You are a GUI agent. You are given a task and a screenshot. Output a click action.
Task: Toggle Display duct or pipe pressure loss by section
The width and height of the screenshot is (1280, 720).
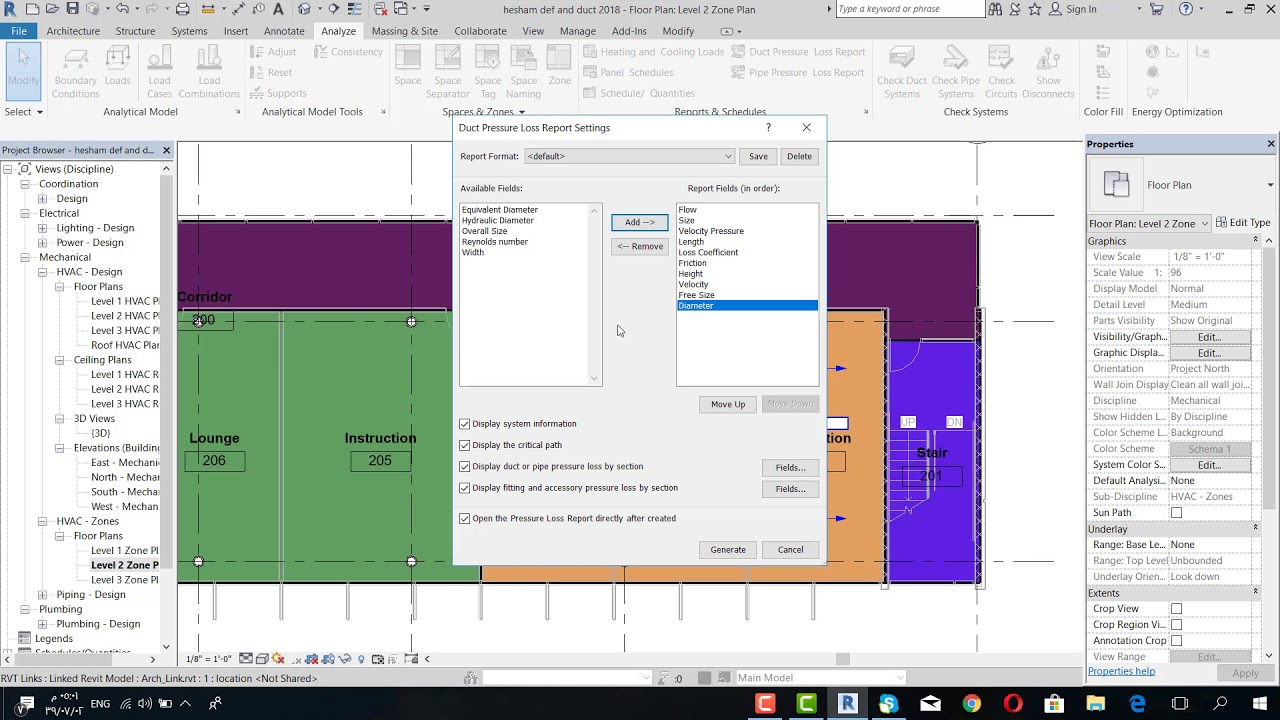(x=465, y=467)
